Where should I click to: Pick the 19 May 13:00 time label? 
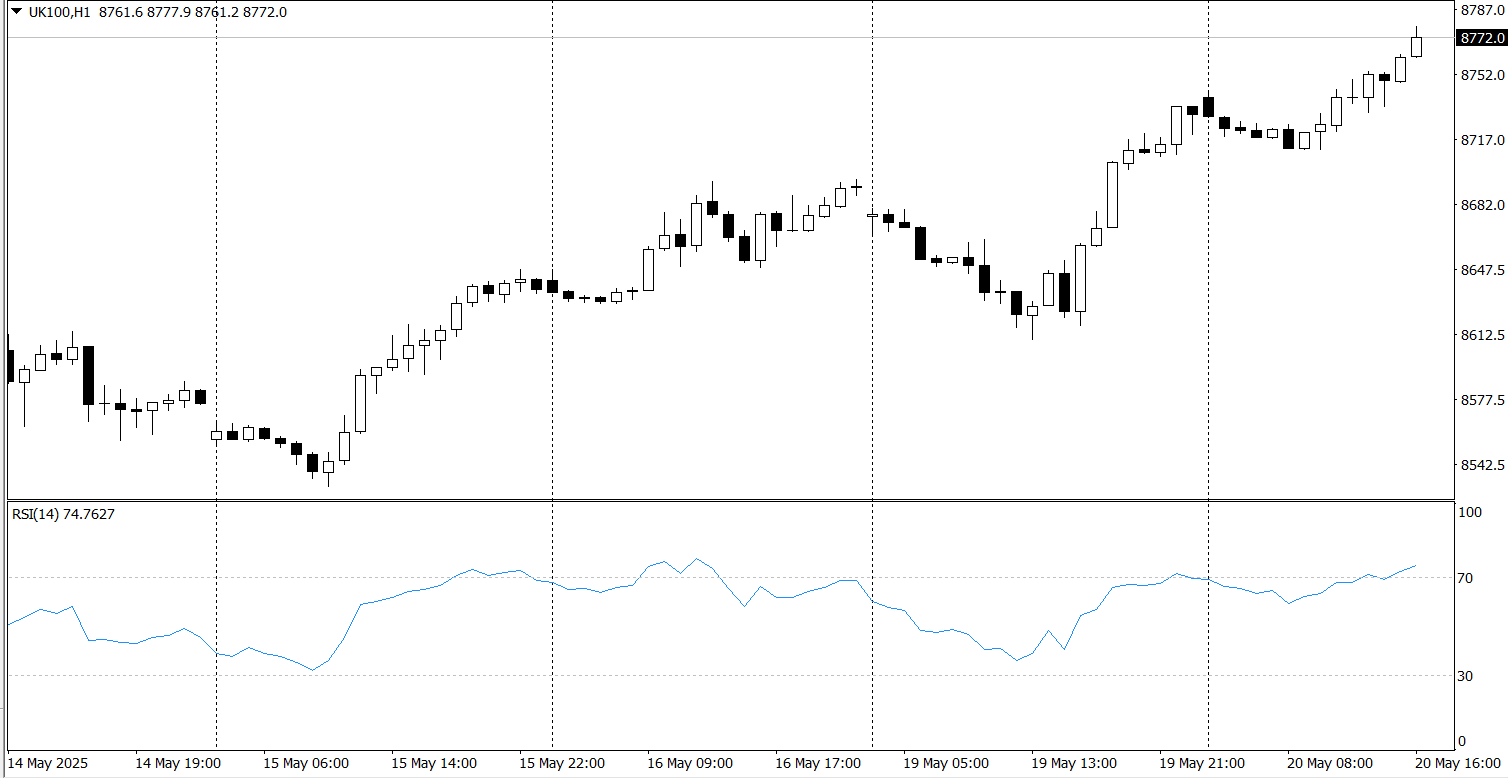[x=1074, y=763]
